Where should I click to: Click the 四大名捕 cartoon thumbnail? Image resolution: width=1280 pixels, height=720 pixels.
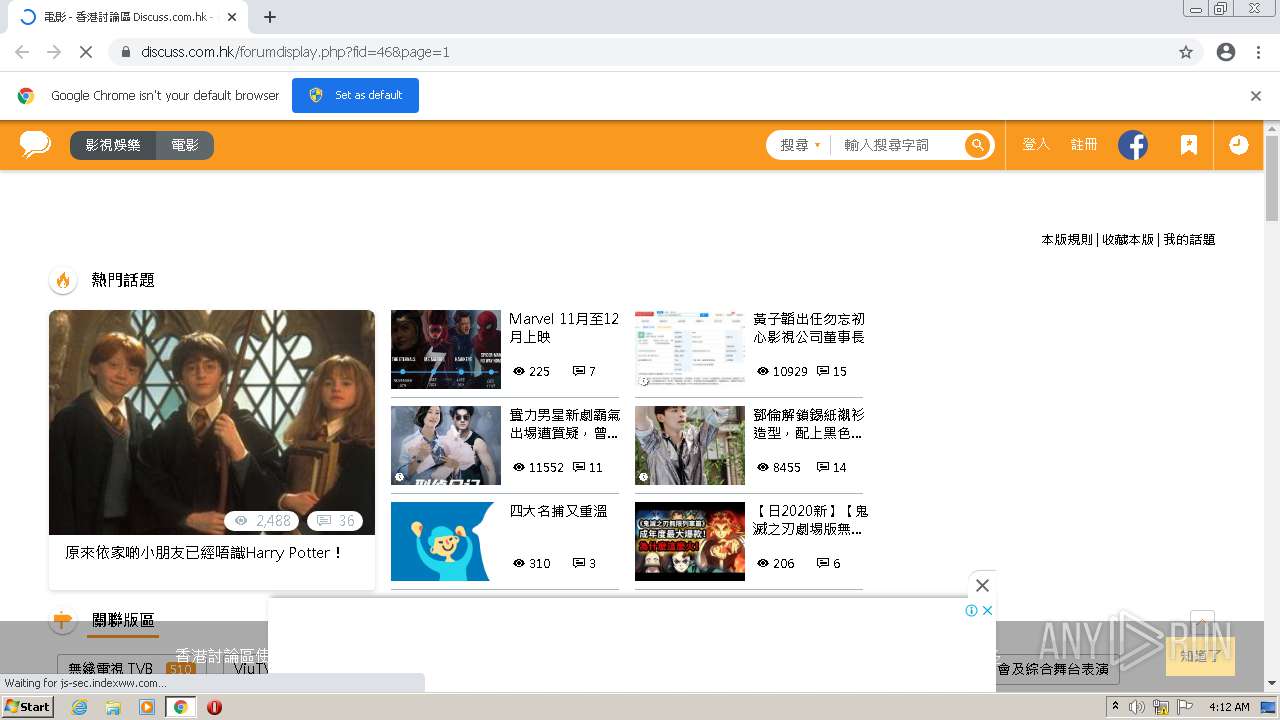[x=446, y=541]
